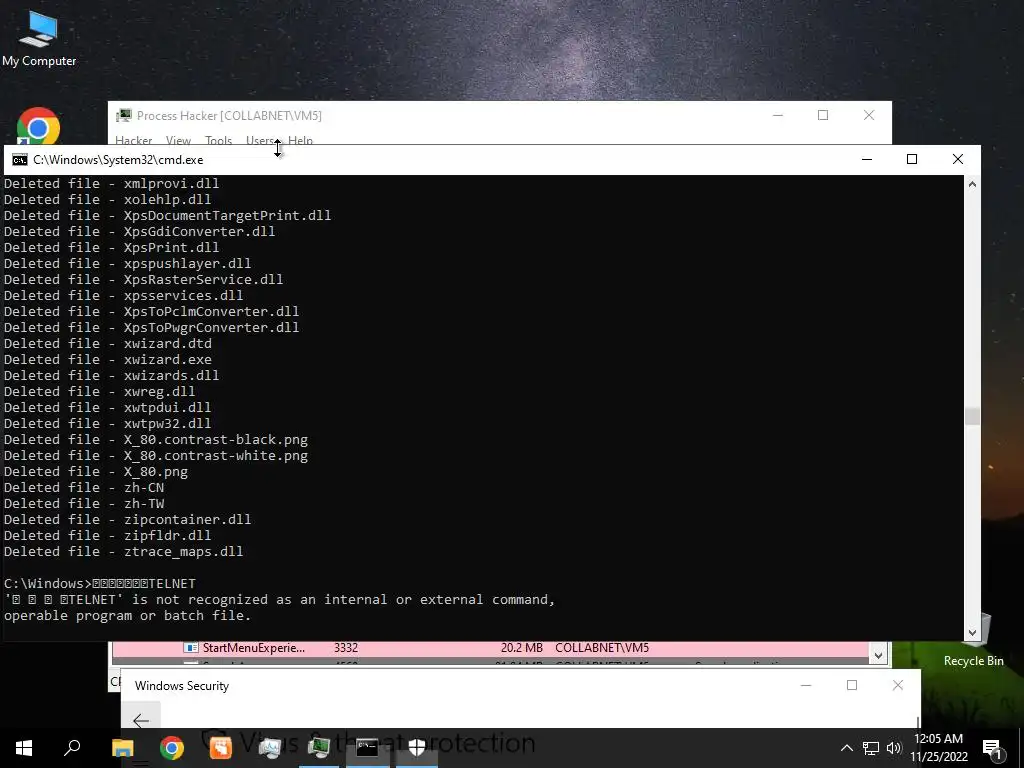Click 'Deleted file - ztrace_maps.dll' line
1024x768 pixels.
[x=123, y=551]
